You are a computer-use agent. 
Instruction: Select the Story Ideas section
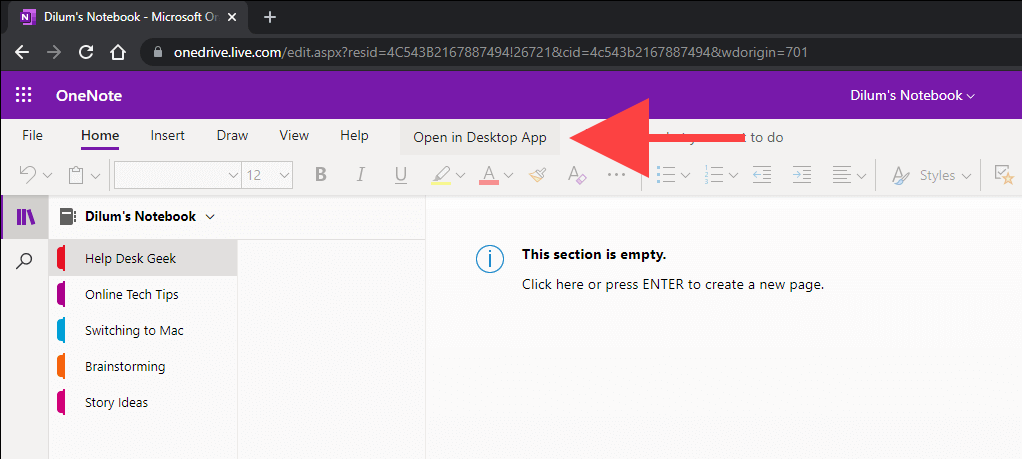[143, 402]
